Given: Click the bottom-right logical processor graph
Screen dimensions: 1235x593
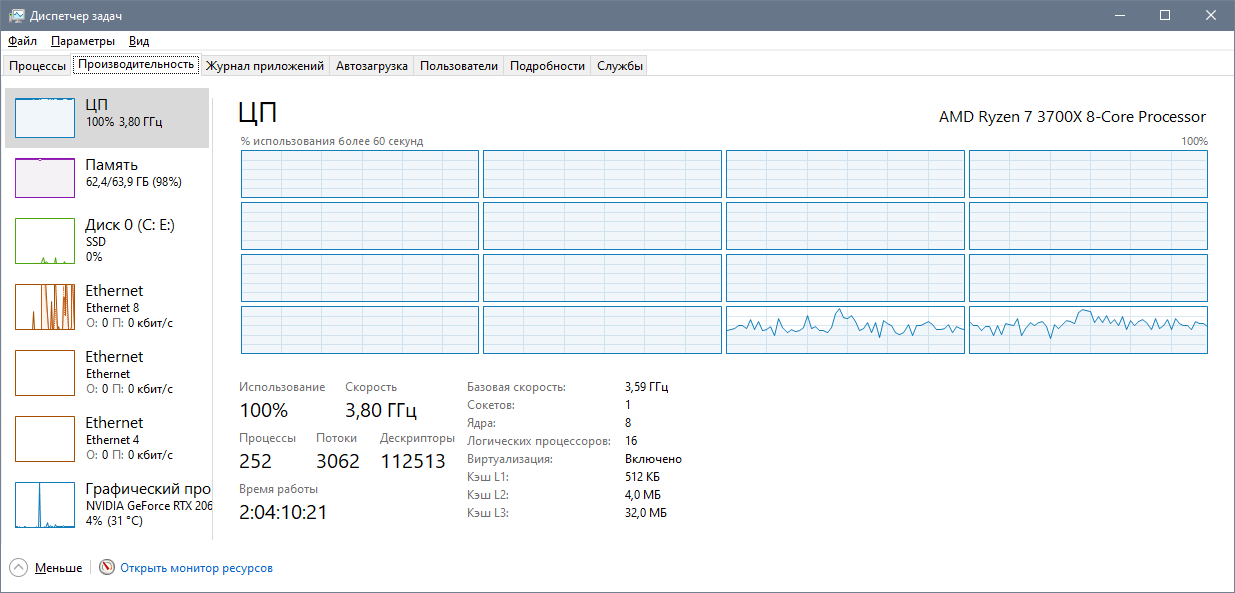Looking at the screenshot, I should click(1088, 330).
